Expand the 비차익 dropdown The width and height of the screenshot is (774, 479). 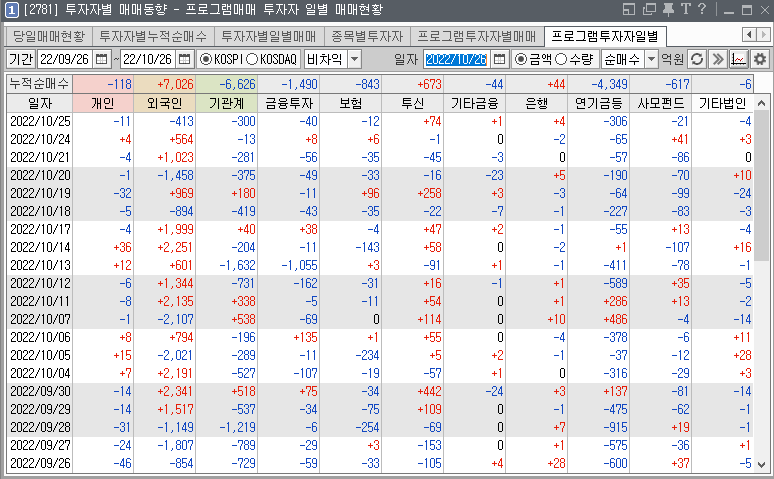click(x=355, y=59)
